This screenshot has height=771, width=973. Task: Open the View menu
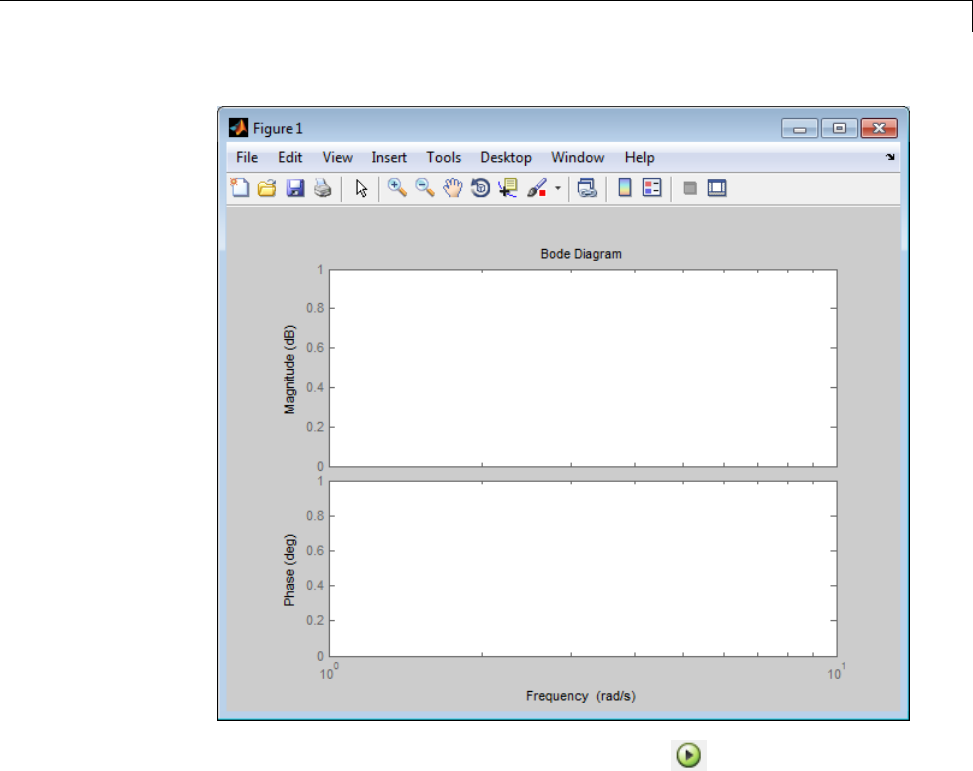pos(338,158)
